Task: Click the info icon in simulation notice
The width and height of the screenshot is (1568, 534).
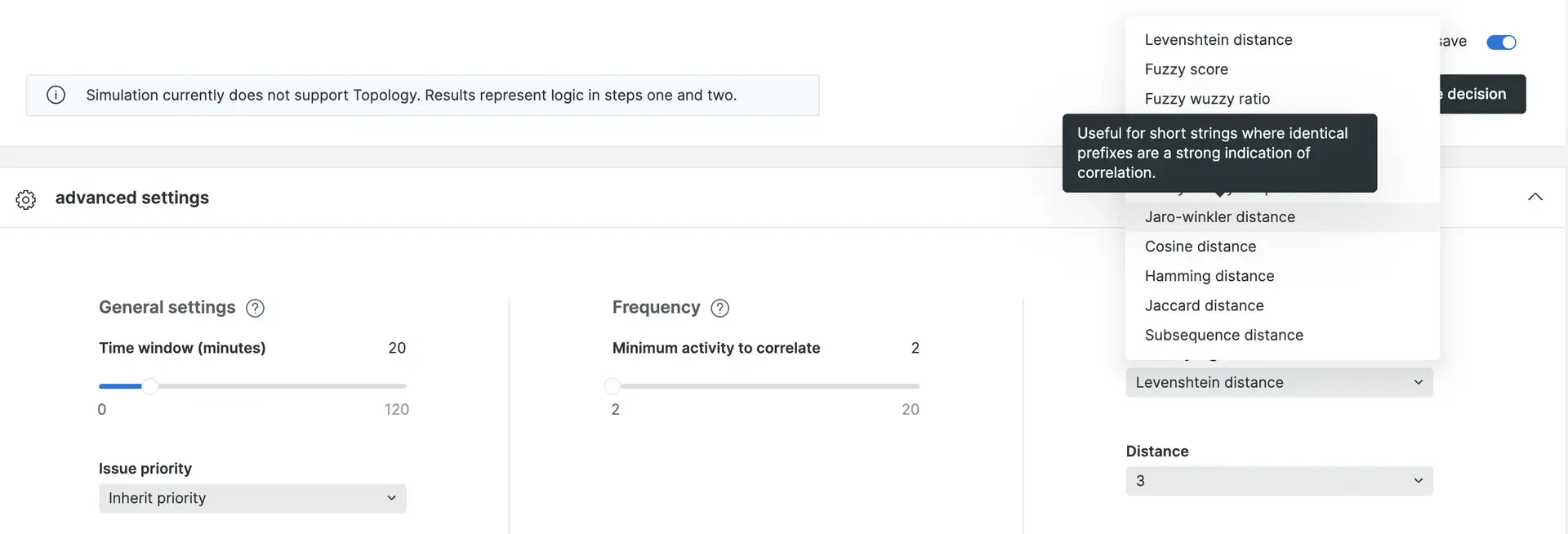Action: [x=56, y=95]
